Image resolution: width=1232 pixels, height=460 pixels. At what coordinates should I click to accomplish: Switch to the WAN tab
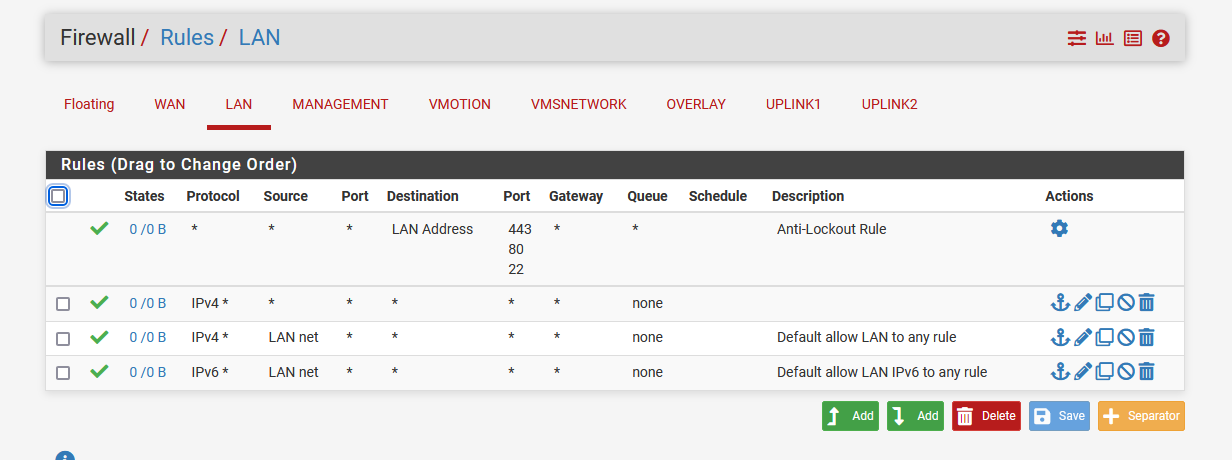(x=170, y=104)
